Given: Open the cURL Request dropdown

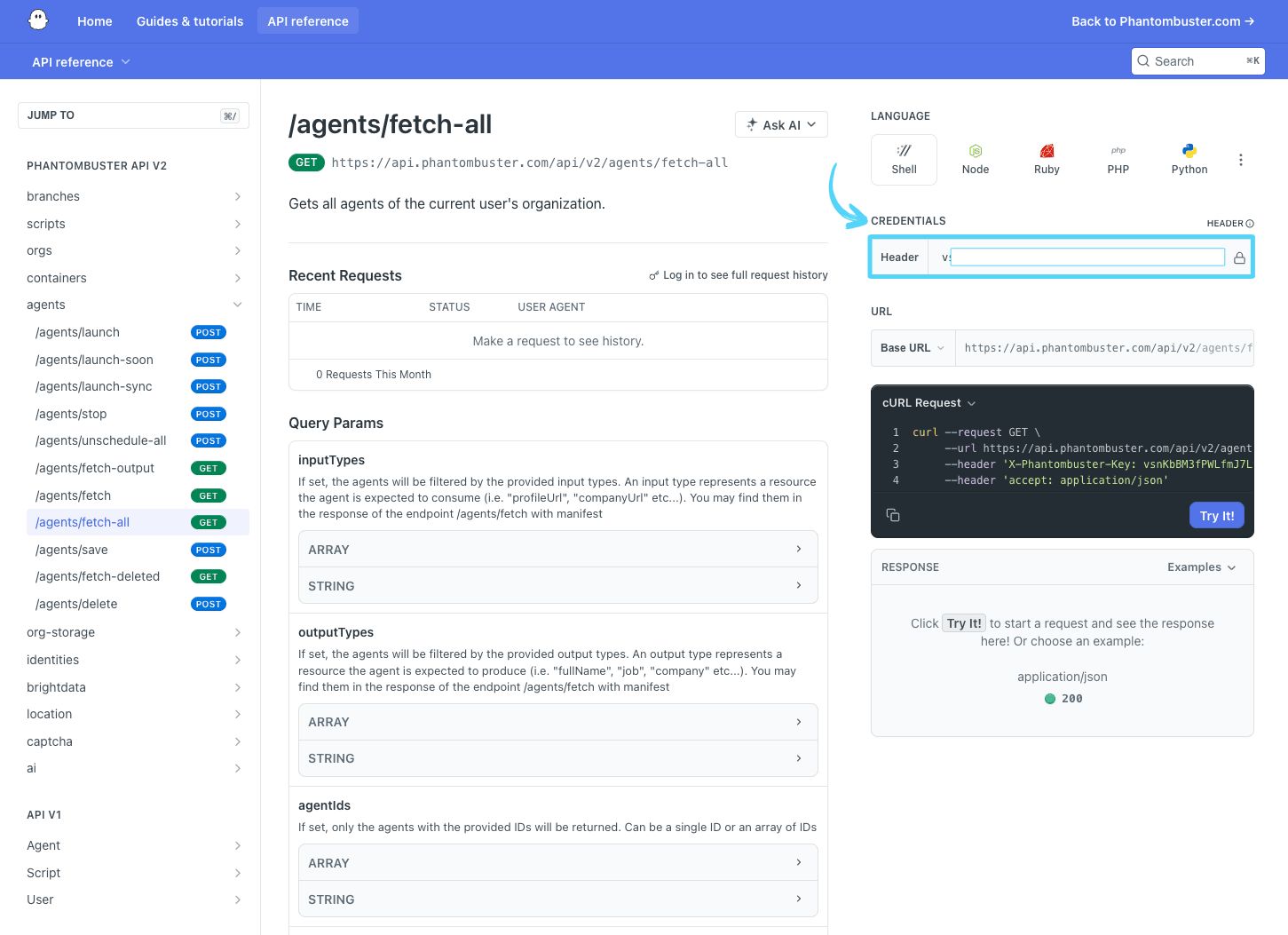Looking at the screenshot, I should (928, 403).
